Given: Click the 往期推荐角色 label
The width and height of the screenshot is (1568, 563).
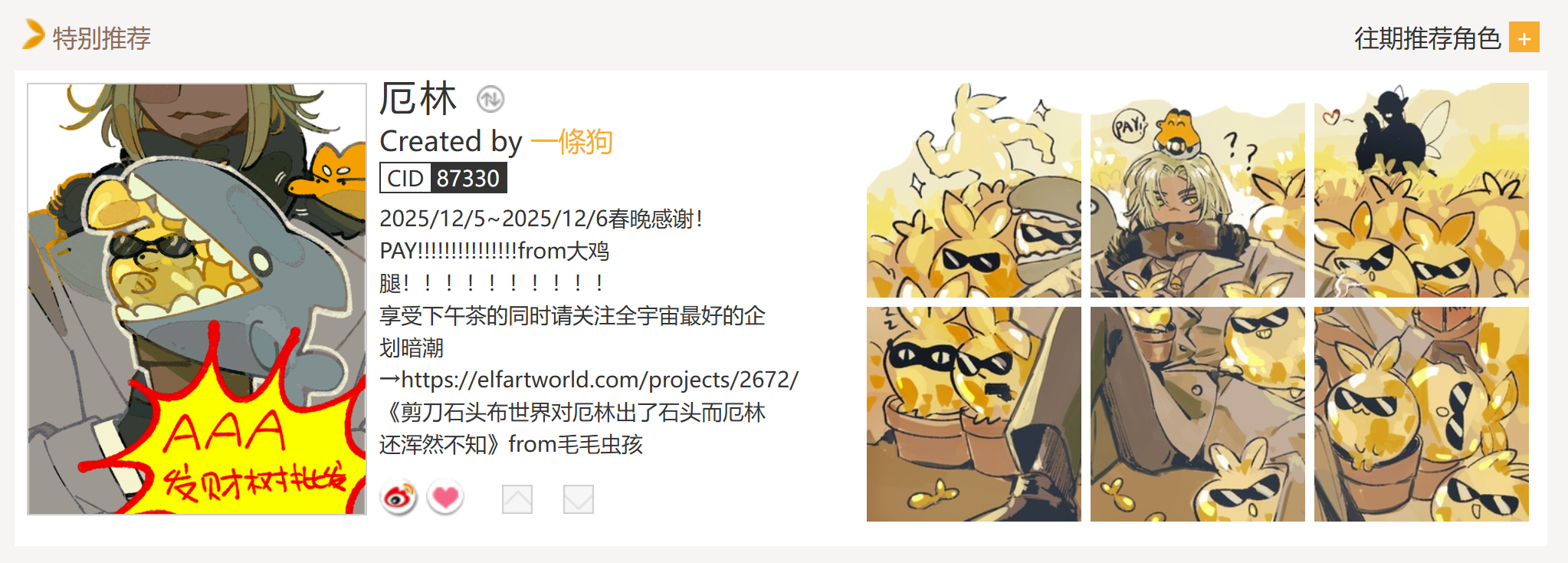Looking at the screenshot, I should (x=1428, y=38).
